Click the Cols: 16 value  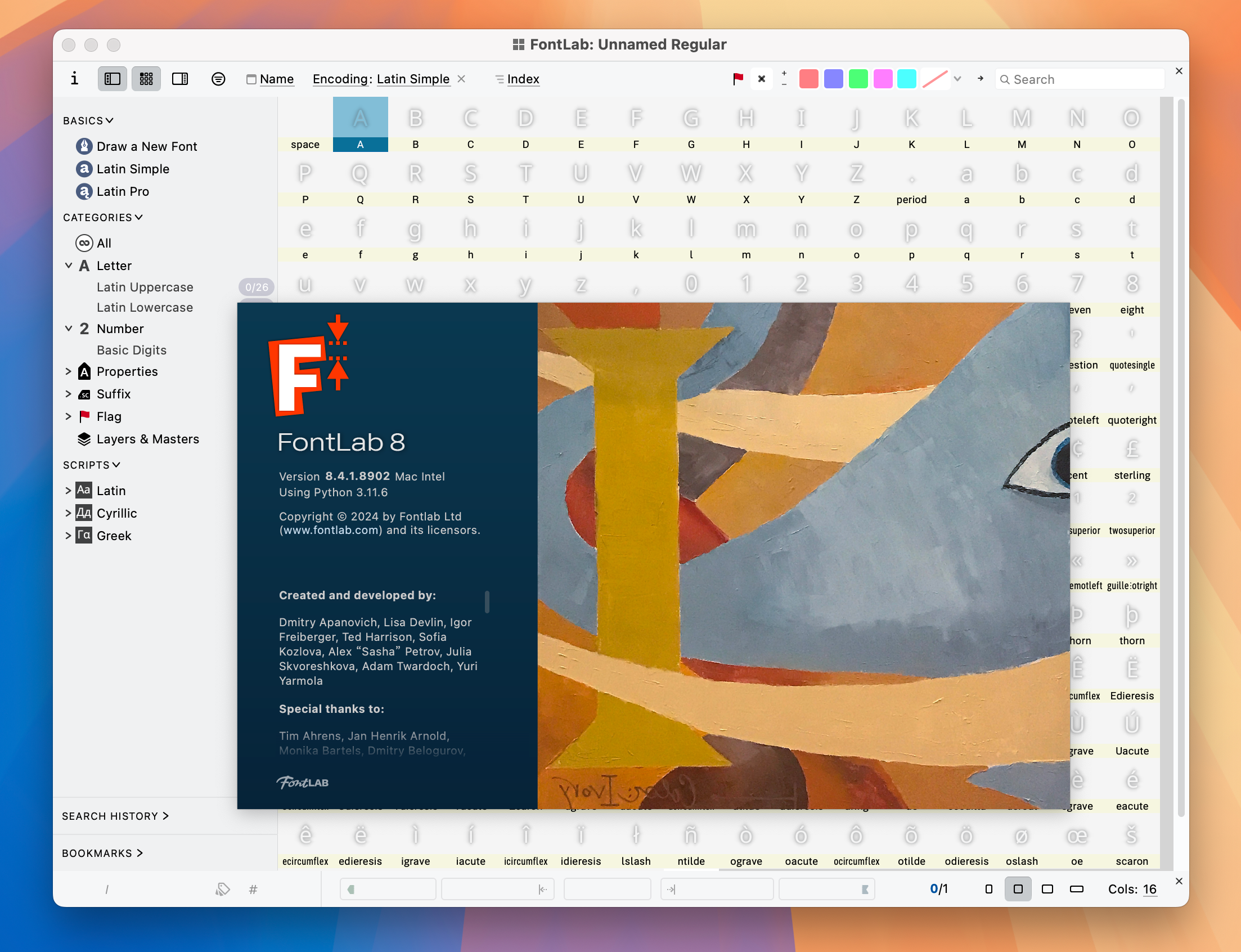tap(1149, 889)
